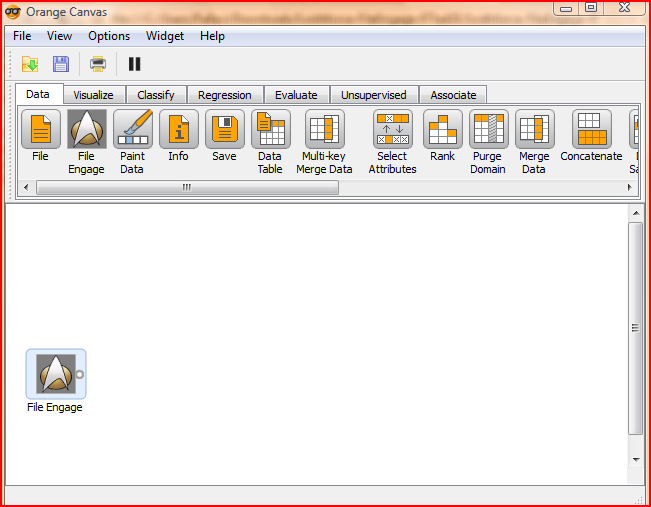Viewport: 651px width, 507px height.
Task: Click the File Engage node output connector
Action: coord(80,374)
